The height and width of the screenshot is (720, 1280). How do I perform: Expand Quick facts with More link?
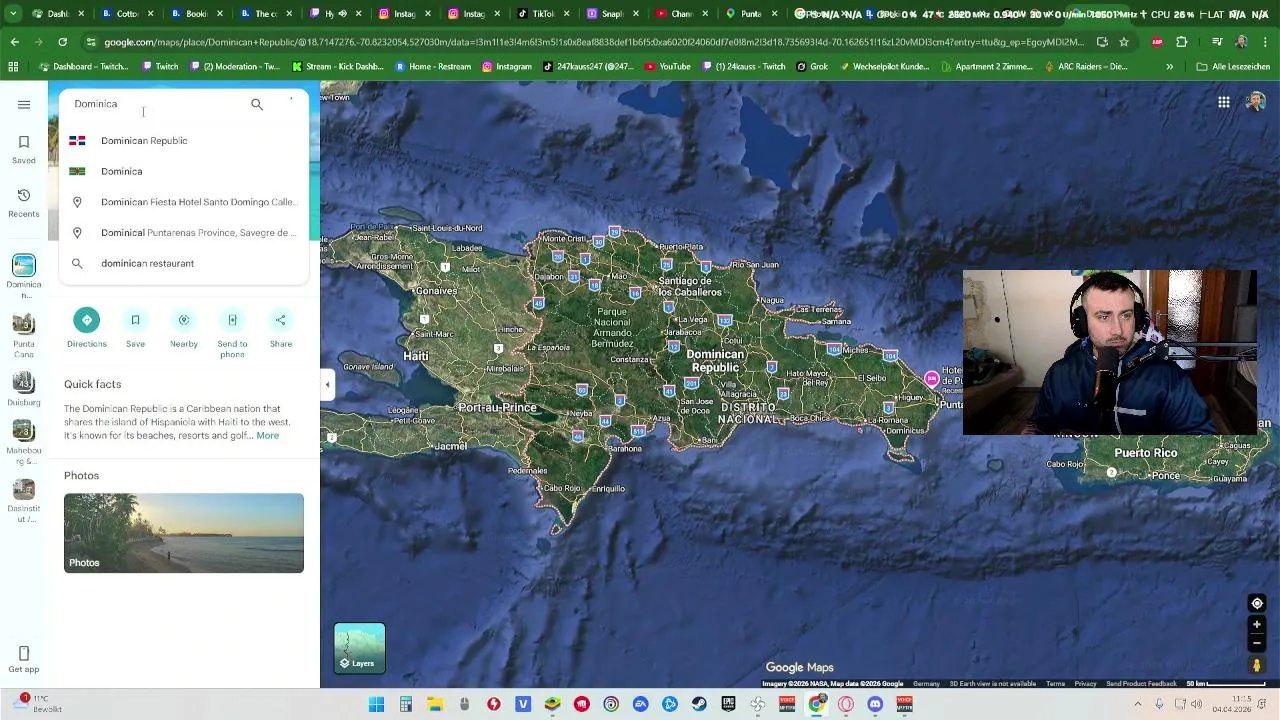267,436
